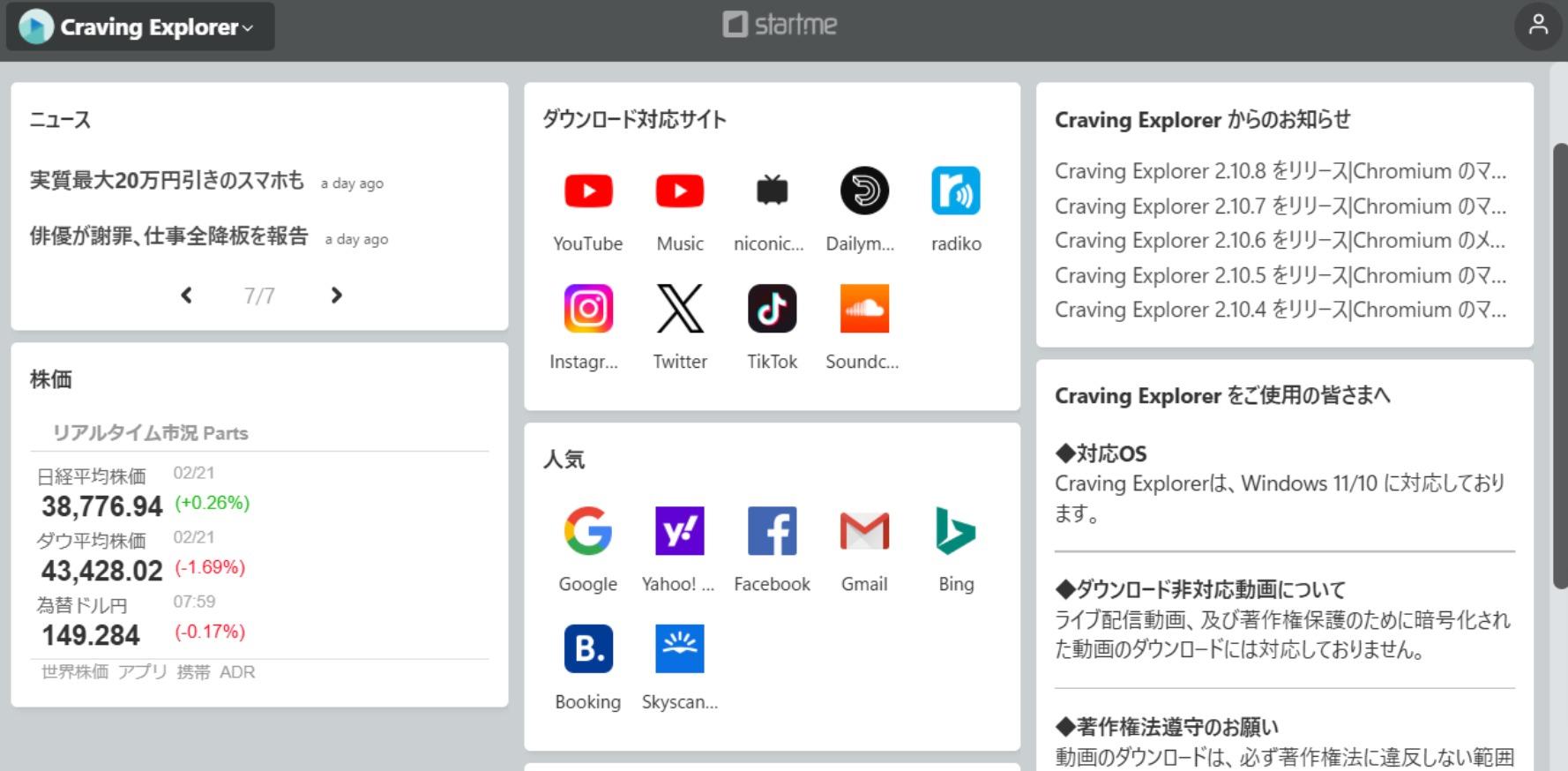Viewport: 1568px width, 771px height.
Task: Open Craving Explorer 2.10.5 release notice
Action: pyautogui.click(x=1281, y=276)
